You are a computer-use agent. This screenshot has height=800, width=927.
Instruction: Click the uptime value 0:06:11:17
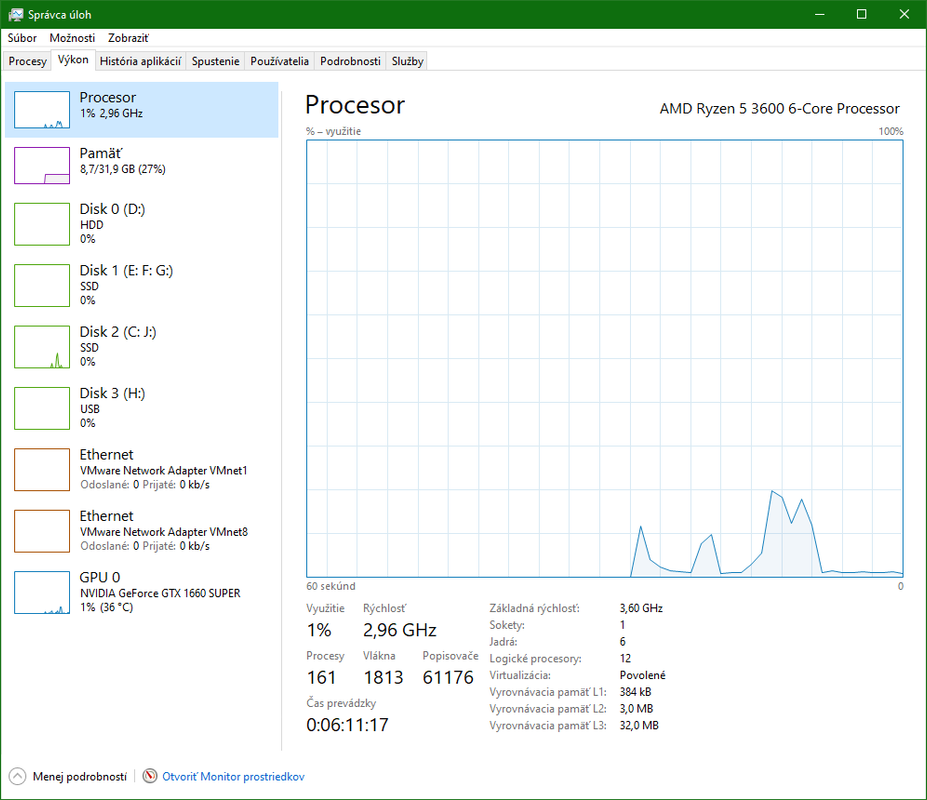click(x=348, y=725)
